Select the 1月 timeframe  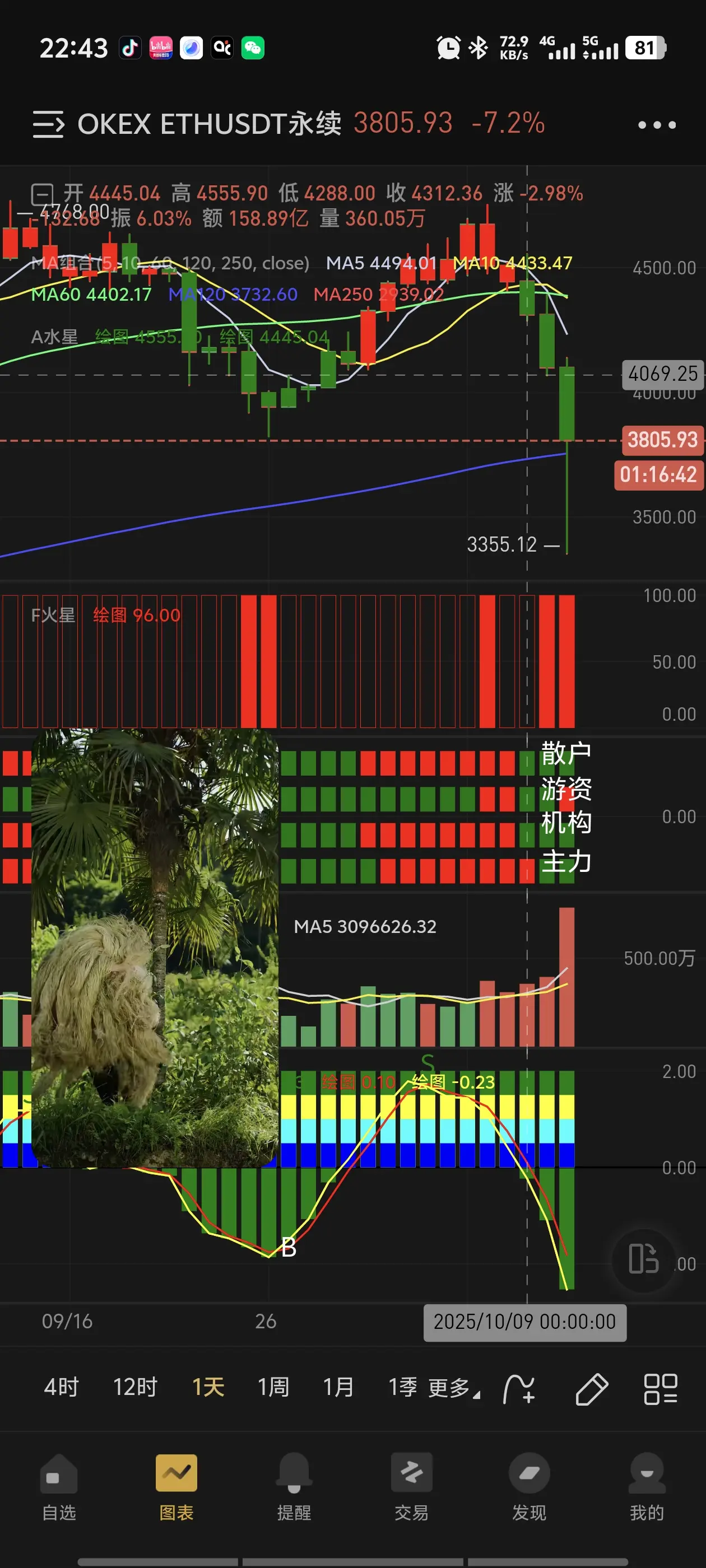coord(338,1387)
